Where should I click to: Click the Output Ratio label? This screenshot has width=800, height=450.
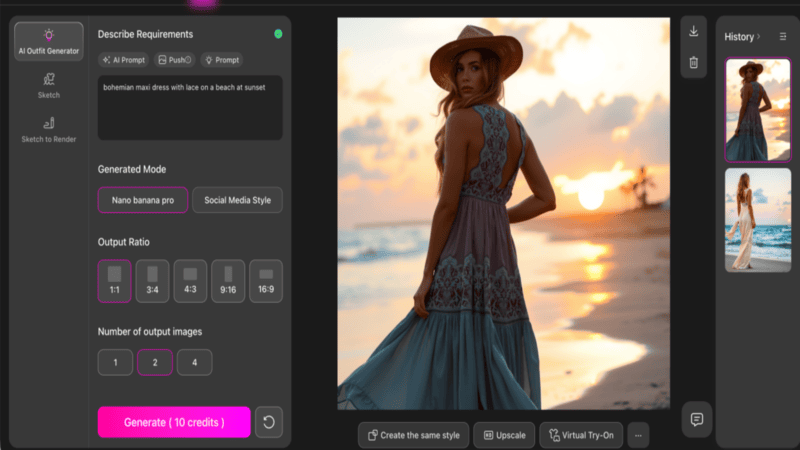coord(123,242)
